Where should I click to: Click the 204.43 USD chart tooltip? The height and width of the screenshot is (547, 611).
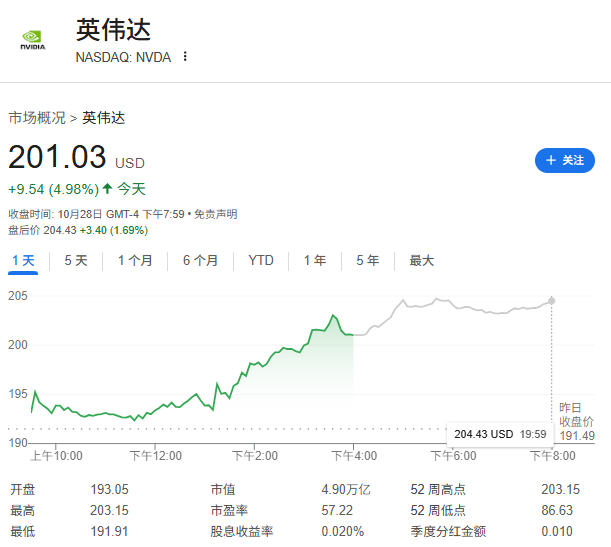pyautogui.click(x=500, y=434)
